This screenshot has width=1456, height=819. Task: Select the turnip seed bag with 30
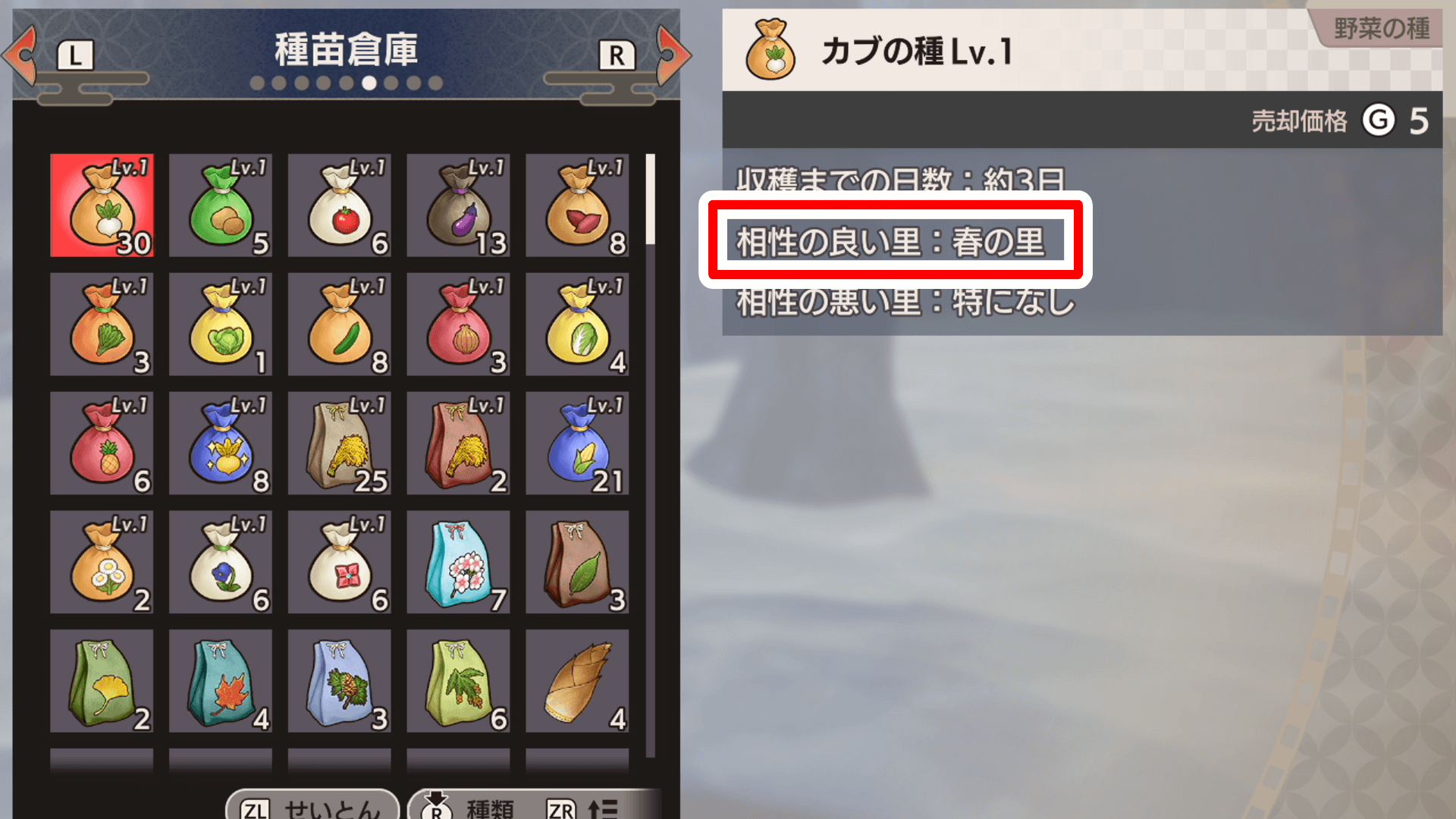(x=102, y=206)
